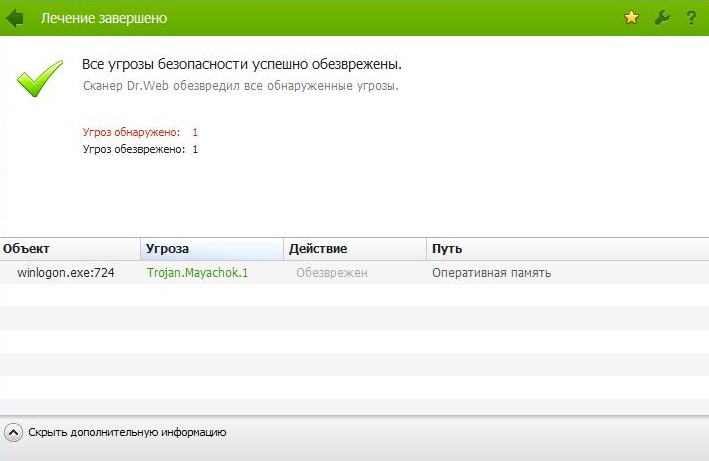This screenshot has width=709, height=461.
Task: Sort by the 'Действие' column header
Action: tap(317, 249)
